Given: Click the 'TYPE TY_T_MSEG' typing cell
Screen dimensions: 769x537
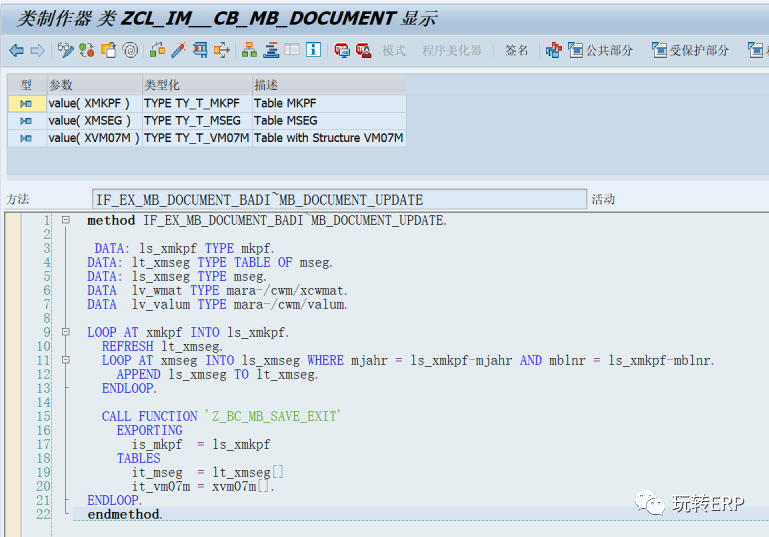Looking at the screenshot, I should [197, 121].
